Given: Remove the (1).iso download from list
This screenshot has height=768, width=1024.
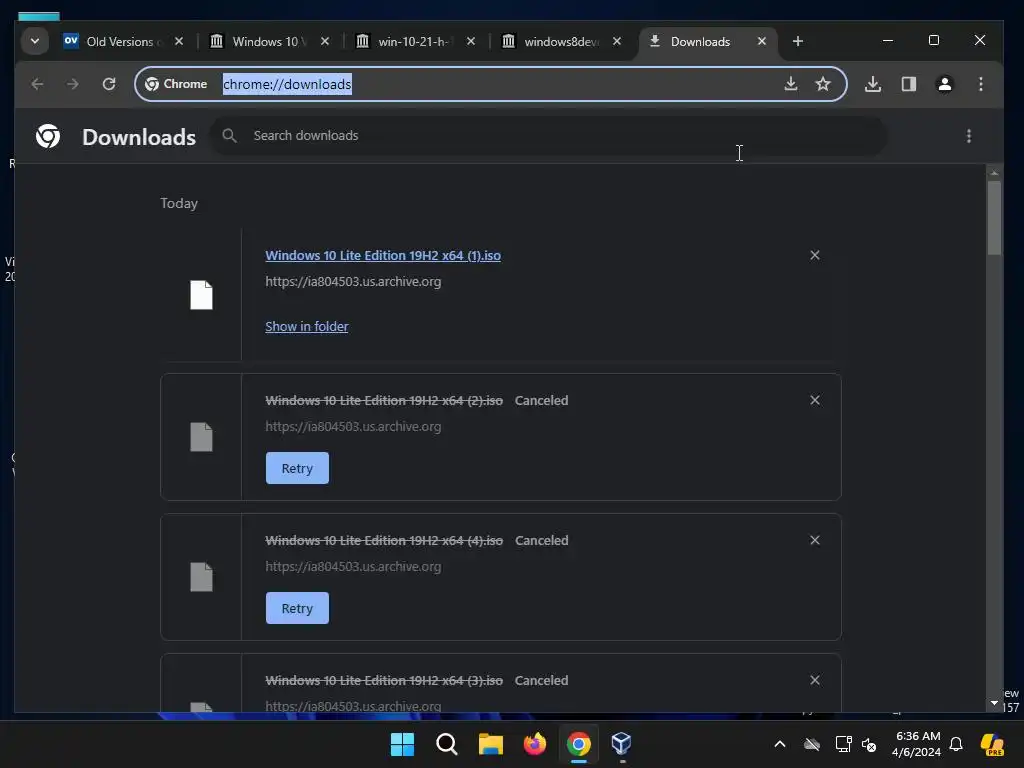Looking at the screenshot, I should (x=814, y=255).
